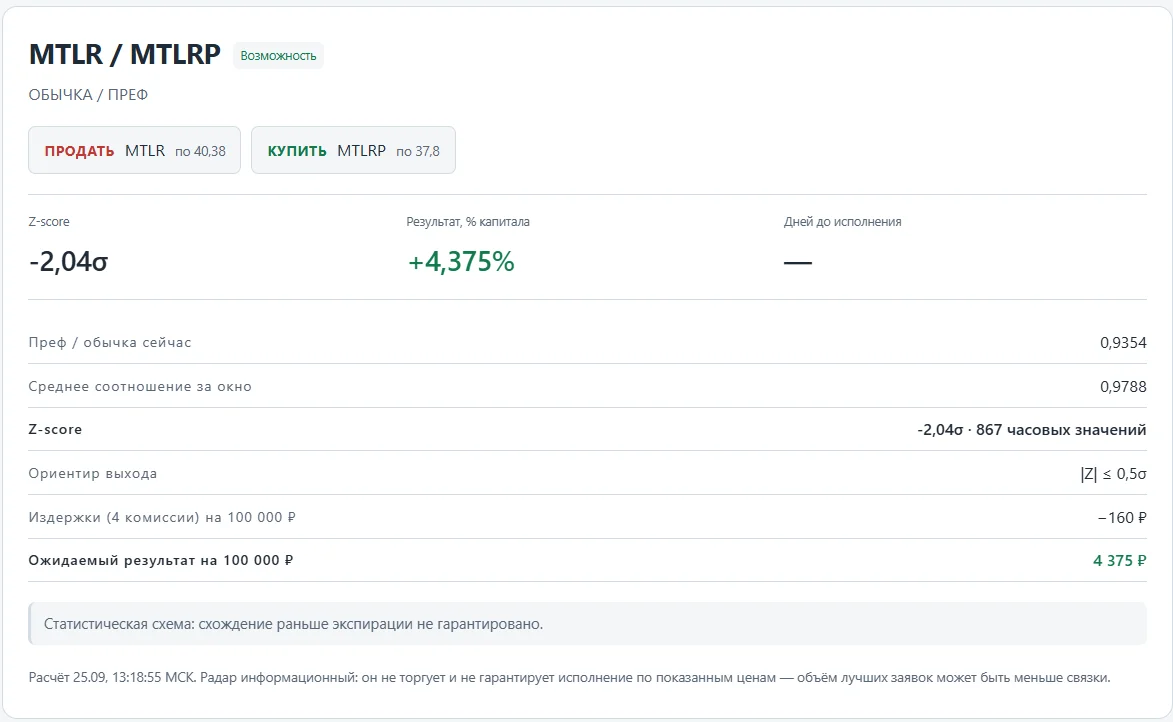The height and width of the screenshot is (722, 1173).
Task: Click the Расчёт 25.09 footer disclaimer
Action: (569, 678)
